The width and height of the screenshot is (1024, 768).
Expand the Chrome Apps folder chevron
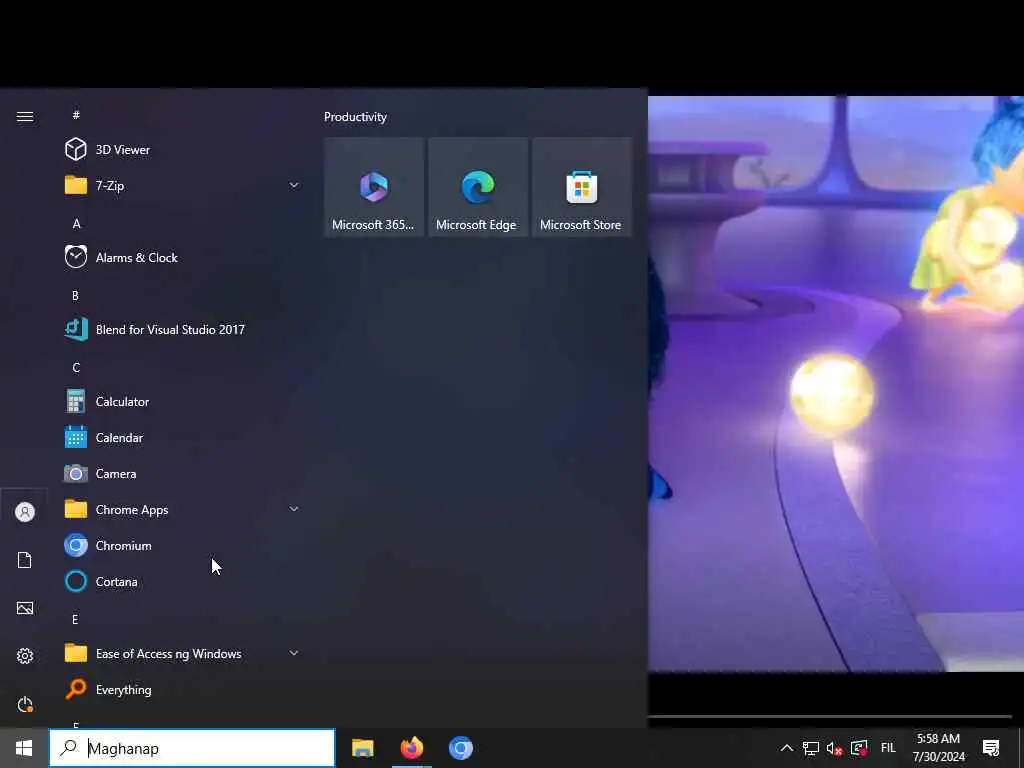coord(294,509)
